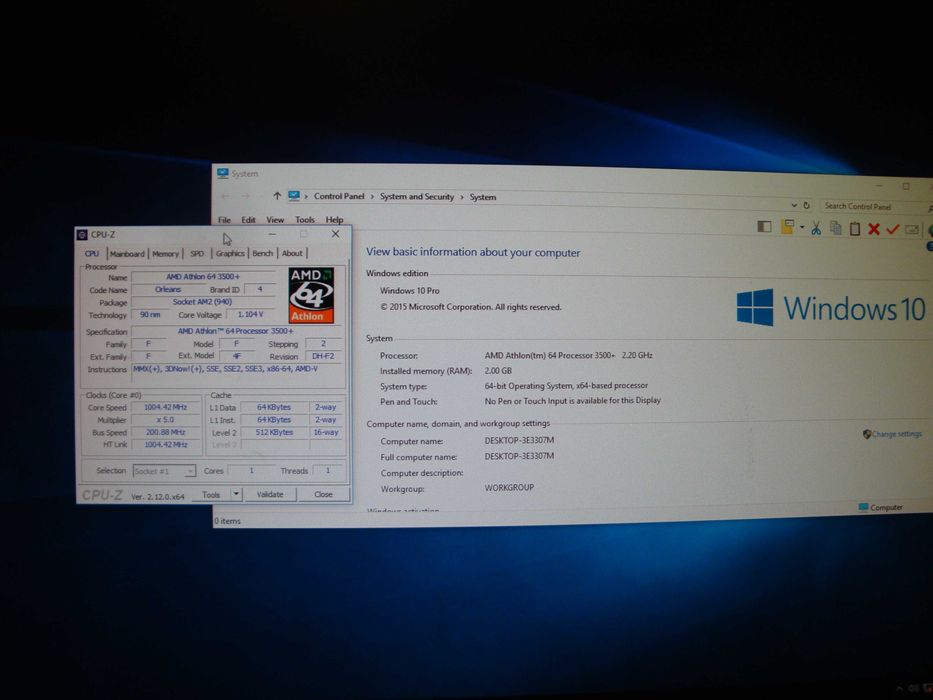Expand chevron after System and Security breadcrumb
This screenshot has height=700, width=933.
click(462, 197)
